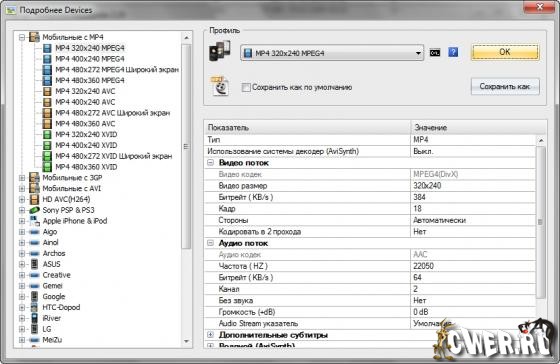
Task: Click the device tree scroll up arrow
Action: click(186, 38)
